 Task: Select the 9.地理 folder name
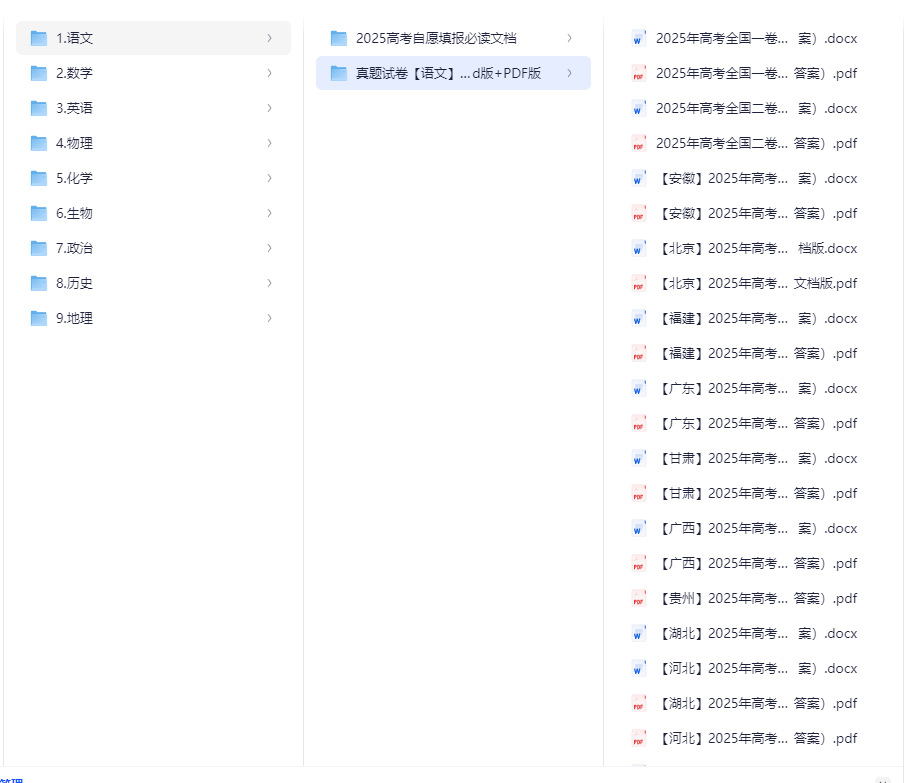click(x=75, y=318)
